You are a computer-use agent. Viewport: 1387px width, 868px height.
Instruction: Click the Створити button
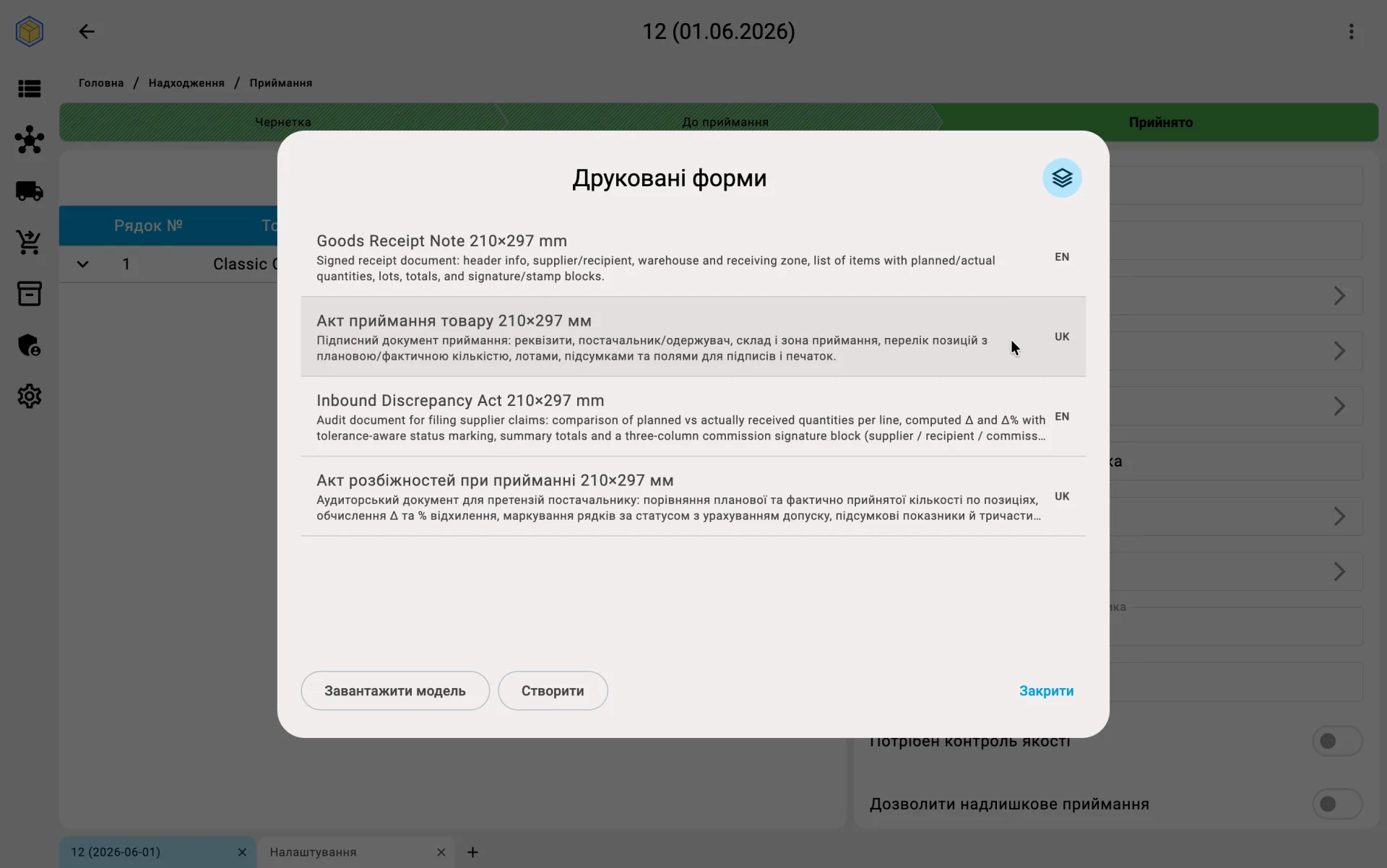click(553, 690)
